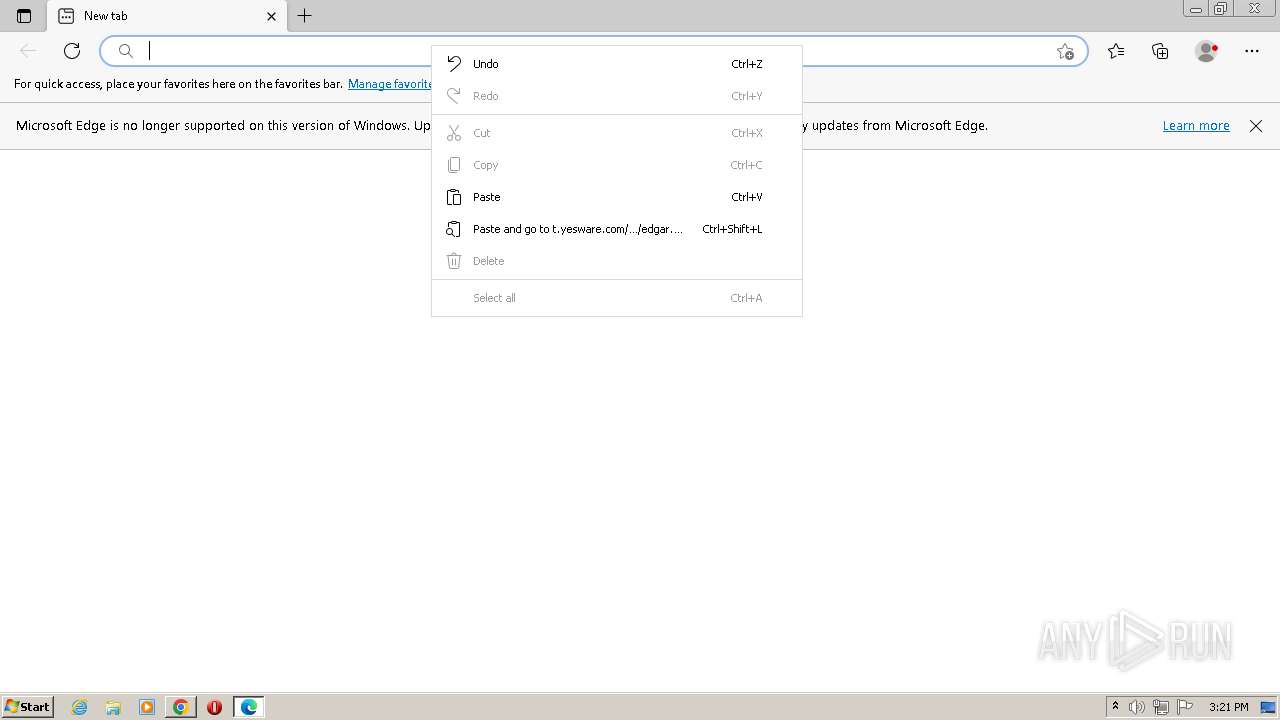Screen dimensions: 1280x720
Task: Open the tab actions menu icon
Action: click(x=24, y=16)
